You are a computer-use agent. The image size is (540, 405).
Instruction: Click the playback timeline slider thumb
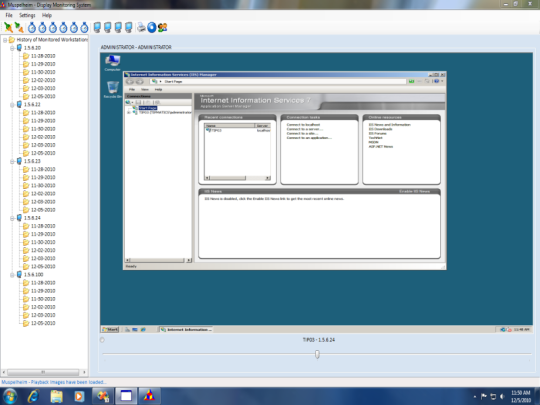pos(317,354)
